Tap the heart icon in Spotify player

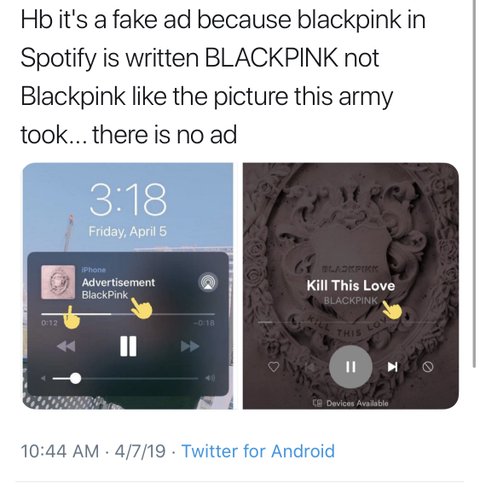(274, 367)
